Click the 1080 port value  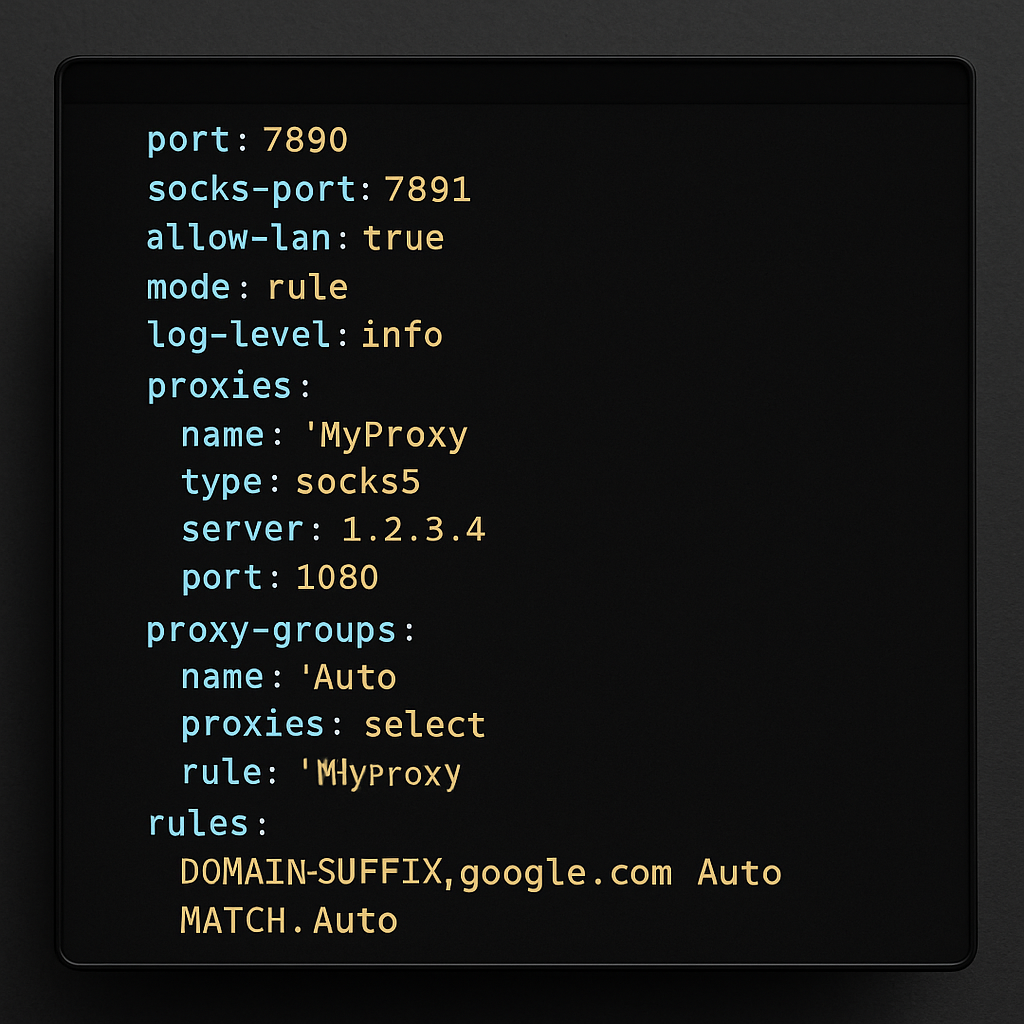tap(337, 578)
